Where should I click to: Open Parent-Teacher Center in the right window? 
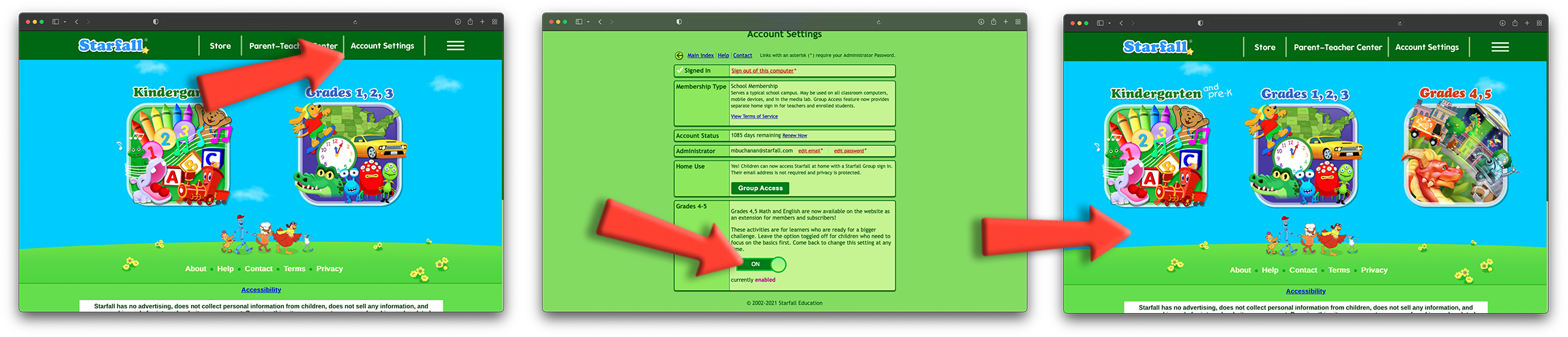click(x=1337, y=47)
